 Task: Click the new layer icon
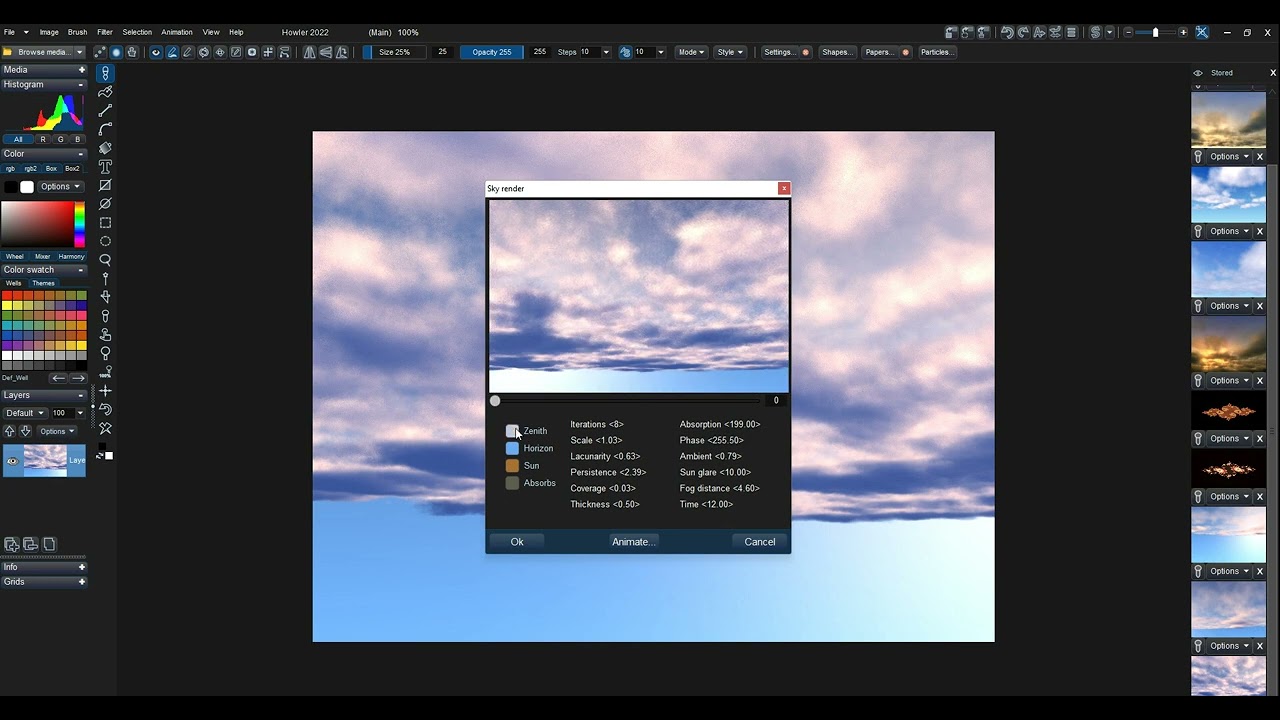click(12, 544)
